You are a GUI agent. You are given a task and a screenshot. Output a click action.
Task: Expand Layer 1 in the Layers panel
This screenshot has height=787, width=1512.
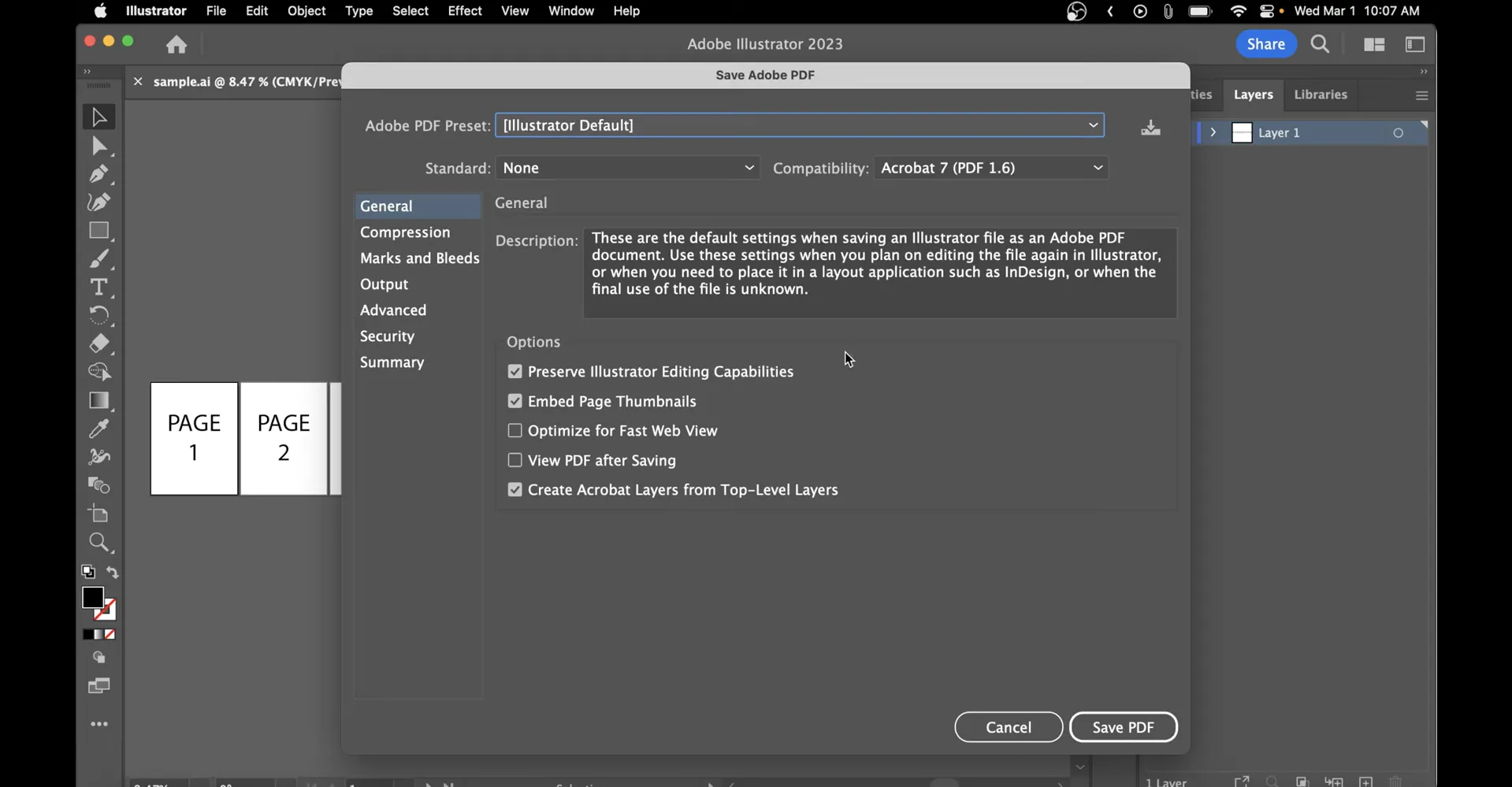pos(1213,132)
